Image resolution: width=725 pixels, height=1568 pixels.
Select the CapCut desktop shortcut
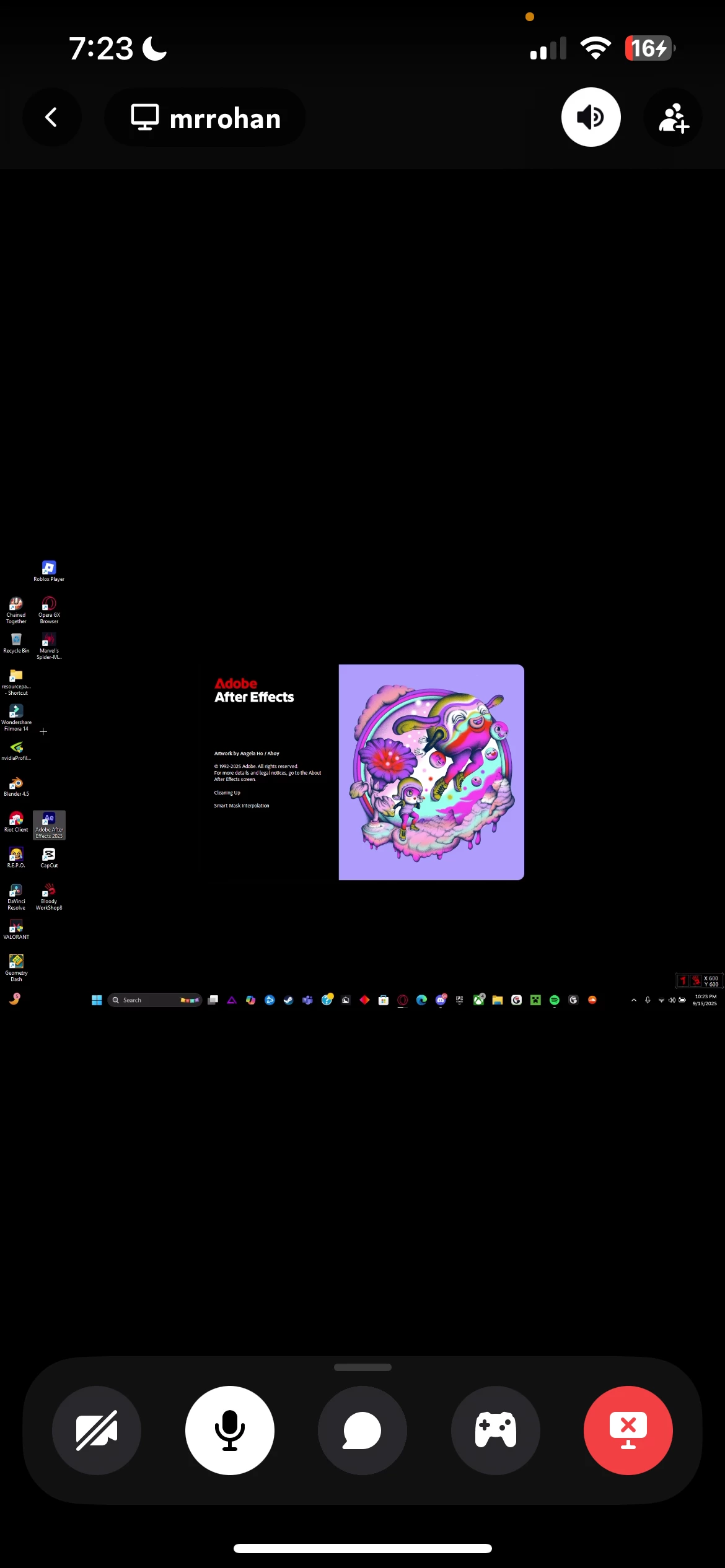tap(49, 858)
